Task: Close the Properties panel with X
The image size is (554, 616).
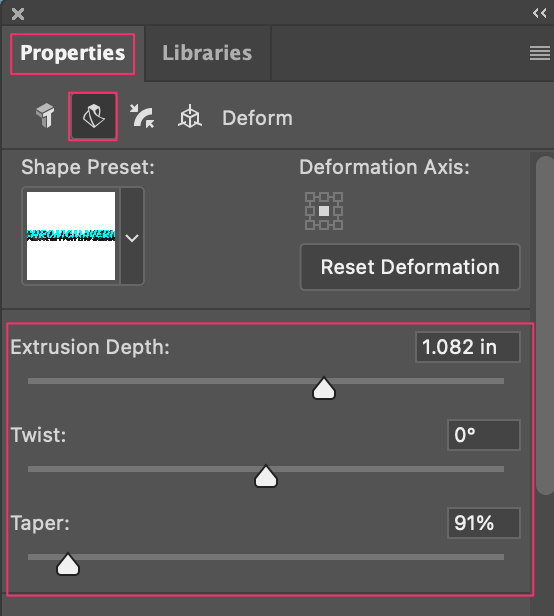Action: click(18, 15)
